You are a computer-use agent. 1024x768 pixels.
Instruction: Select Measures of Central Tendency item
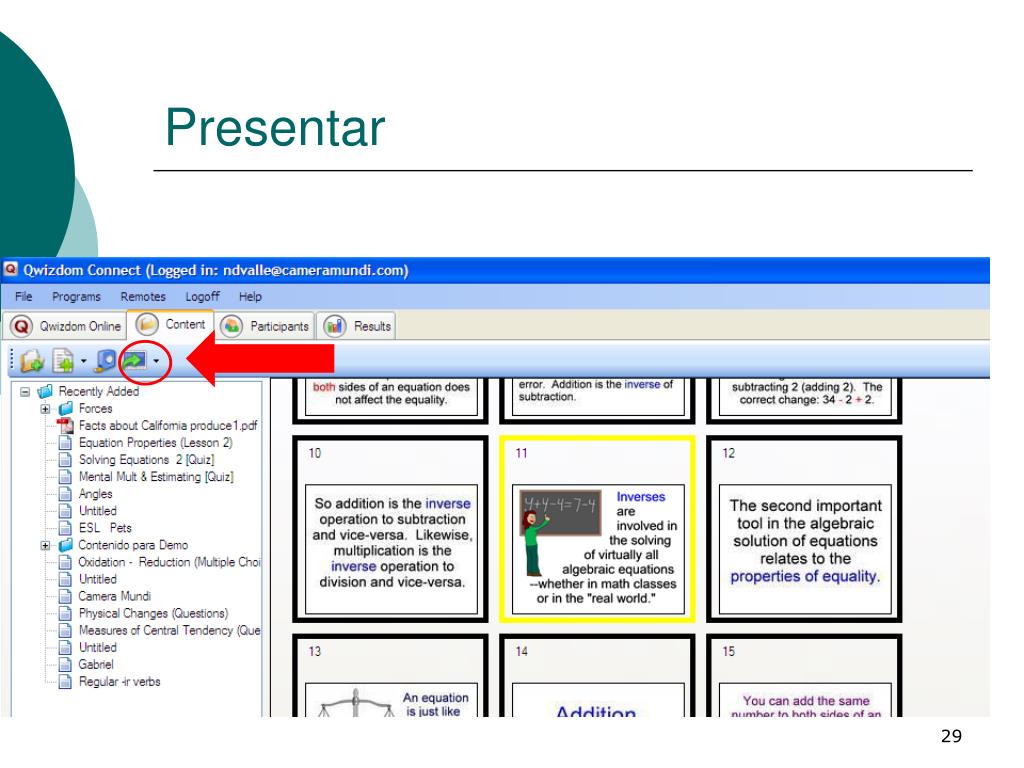[x=169, y=630]
